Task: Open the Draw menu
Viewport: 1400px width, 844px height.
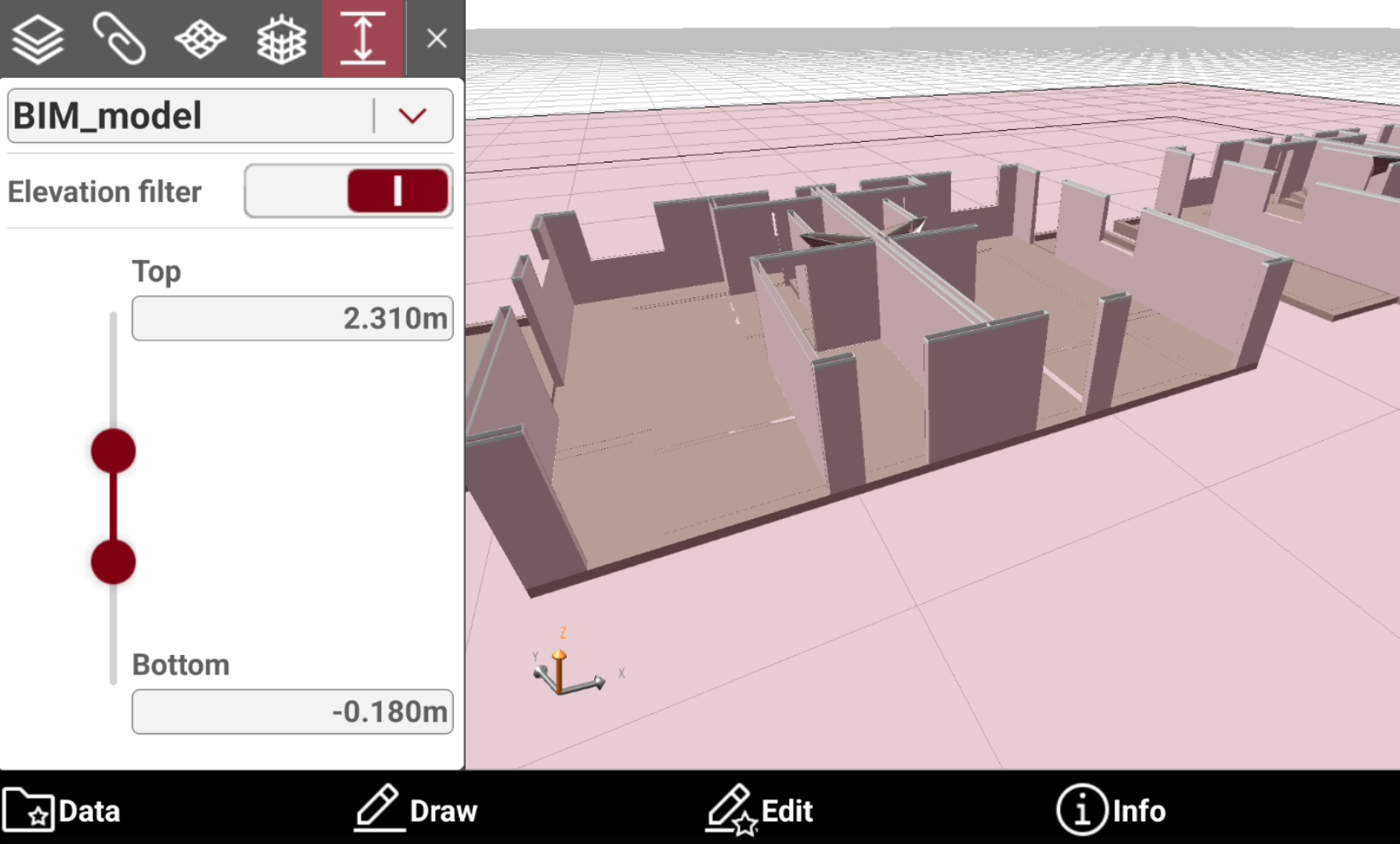Action: coord(416,808)
